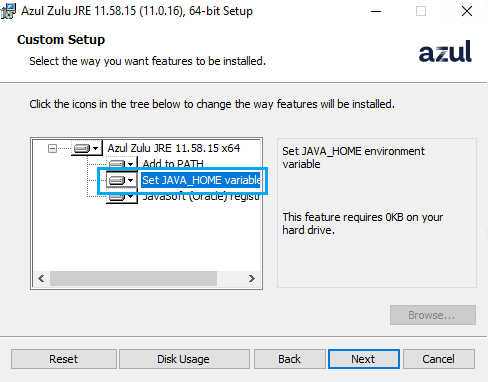
Task: Open the JavaSoft (Oracle) registry dropdown arrow
Action: pyautogui.click(x=131, y=197)
